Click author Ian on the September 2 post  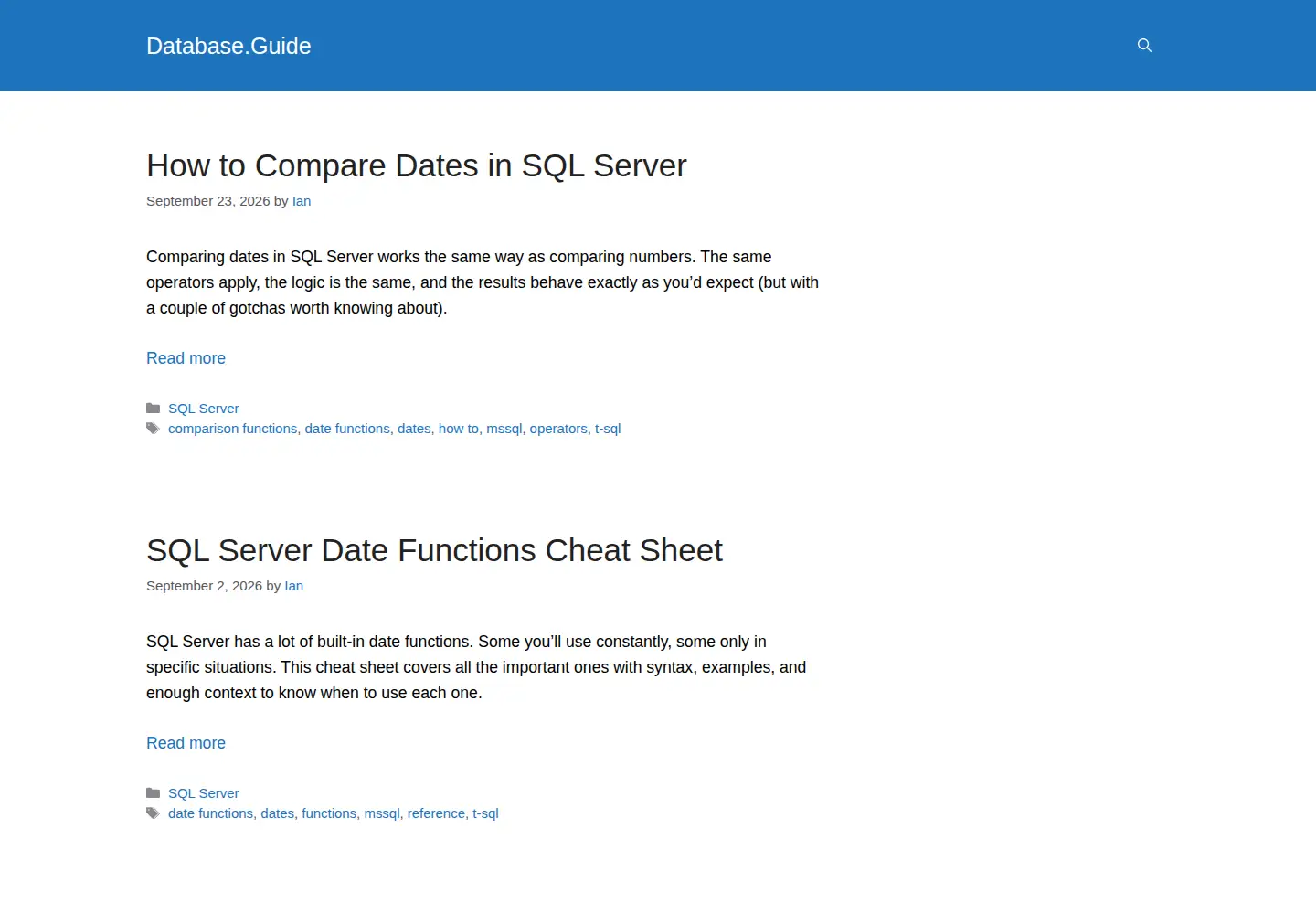pyautogui.click(x=293, y=586)
